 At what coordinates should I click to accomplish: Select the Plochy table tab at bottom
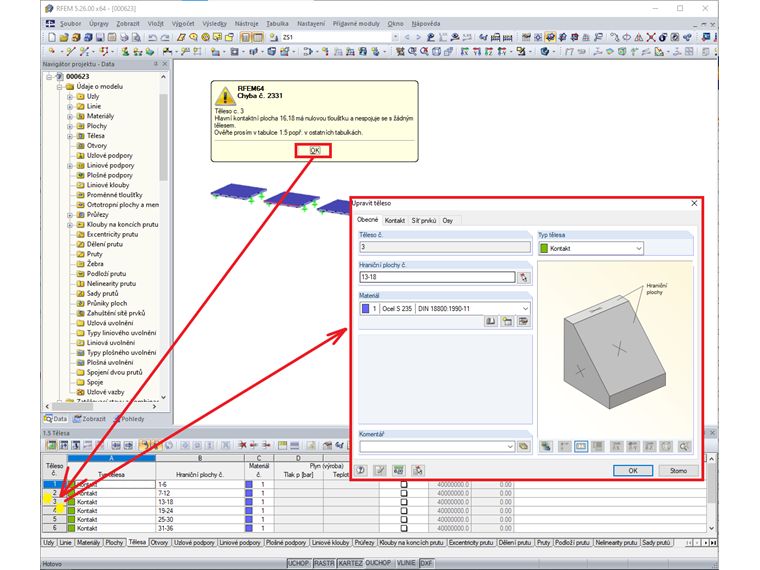114,542
